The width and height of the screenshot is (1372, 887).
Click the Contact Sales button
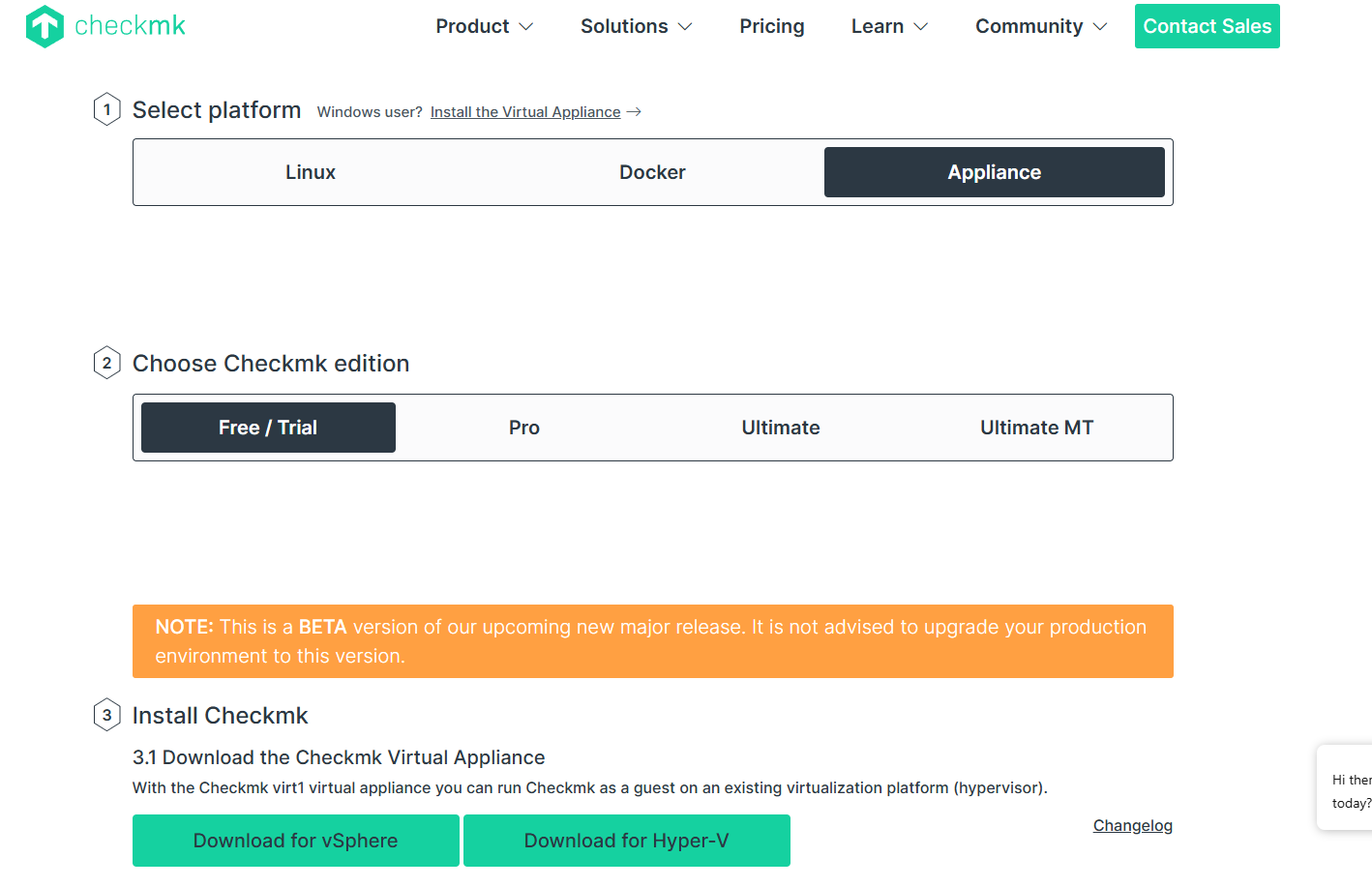click(x=1208, y=26)
